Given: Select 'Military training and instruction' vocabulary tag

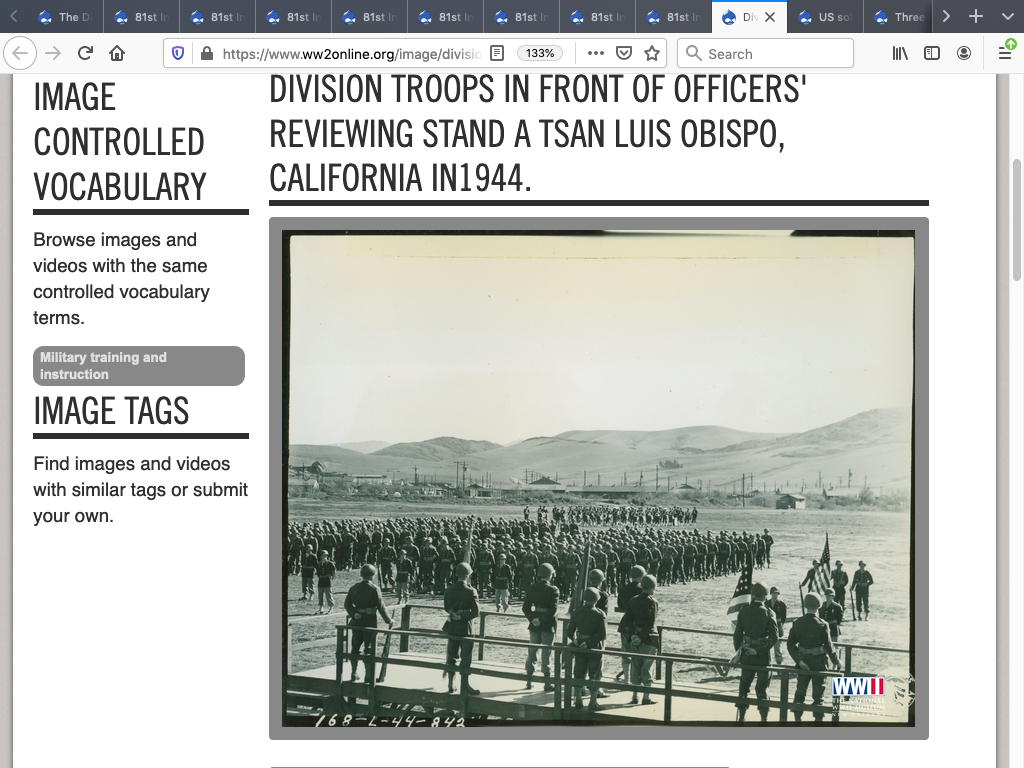Looking at the screenshot, I should tap(139, 366).
